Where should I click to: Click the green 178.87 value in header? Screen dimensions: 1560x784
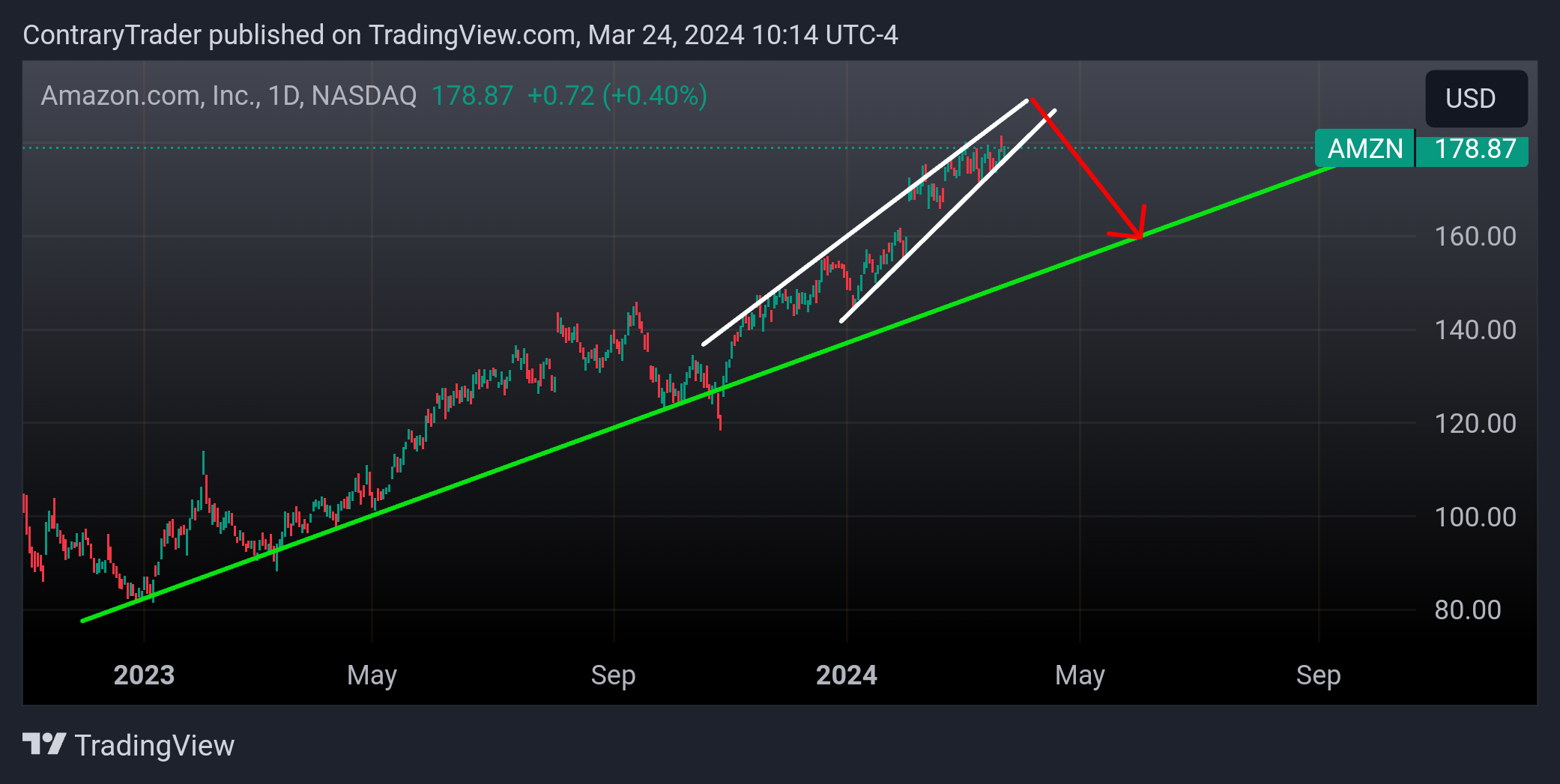tap(472, 96)
